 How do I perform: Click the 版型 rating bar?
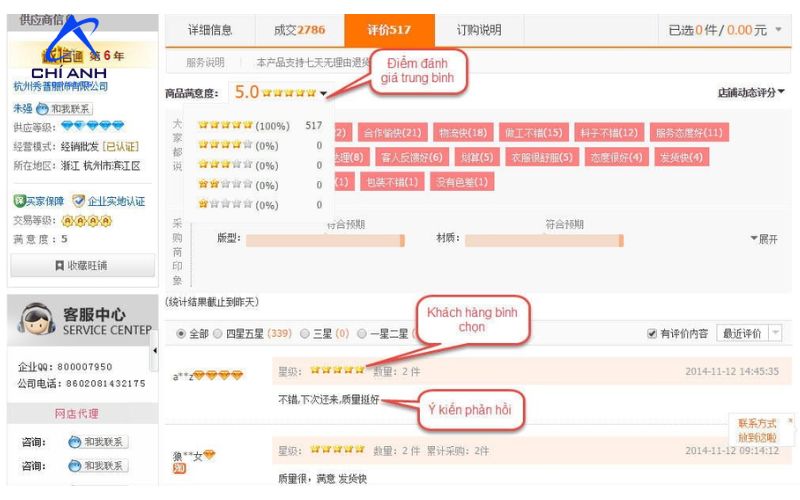tap(325, 240)
